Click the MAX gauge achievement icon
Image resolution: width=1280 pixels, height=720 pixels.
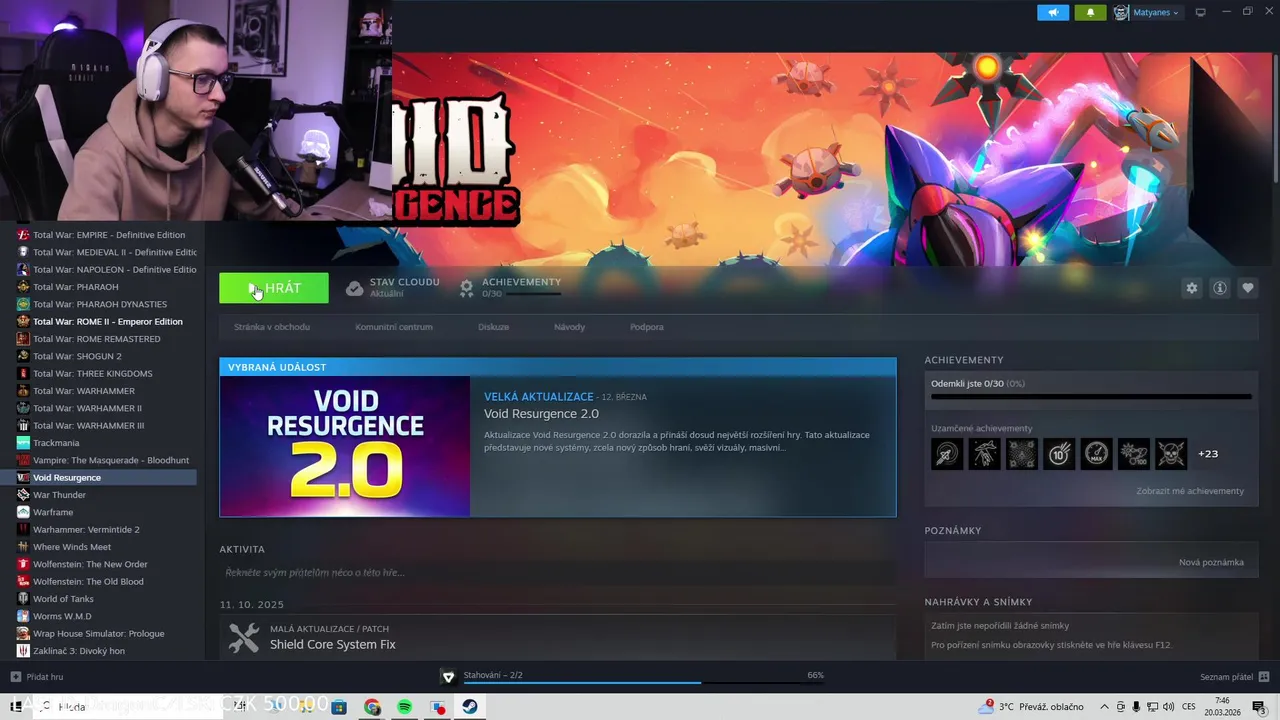tap(1096, 454)
